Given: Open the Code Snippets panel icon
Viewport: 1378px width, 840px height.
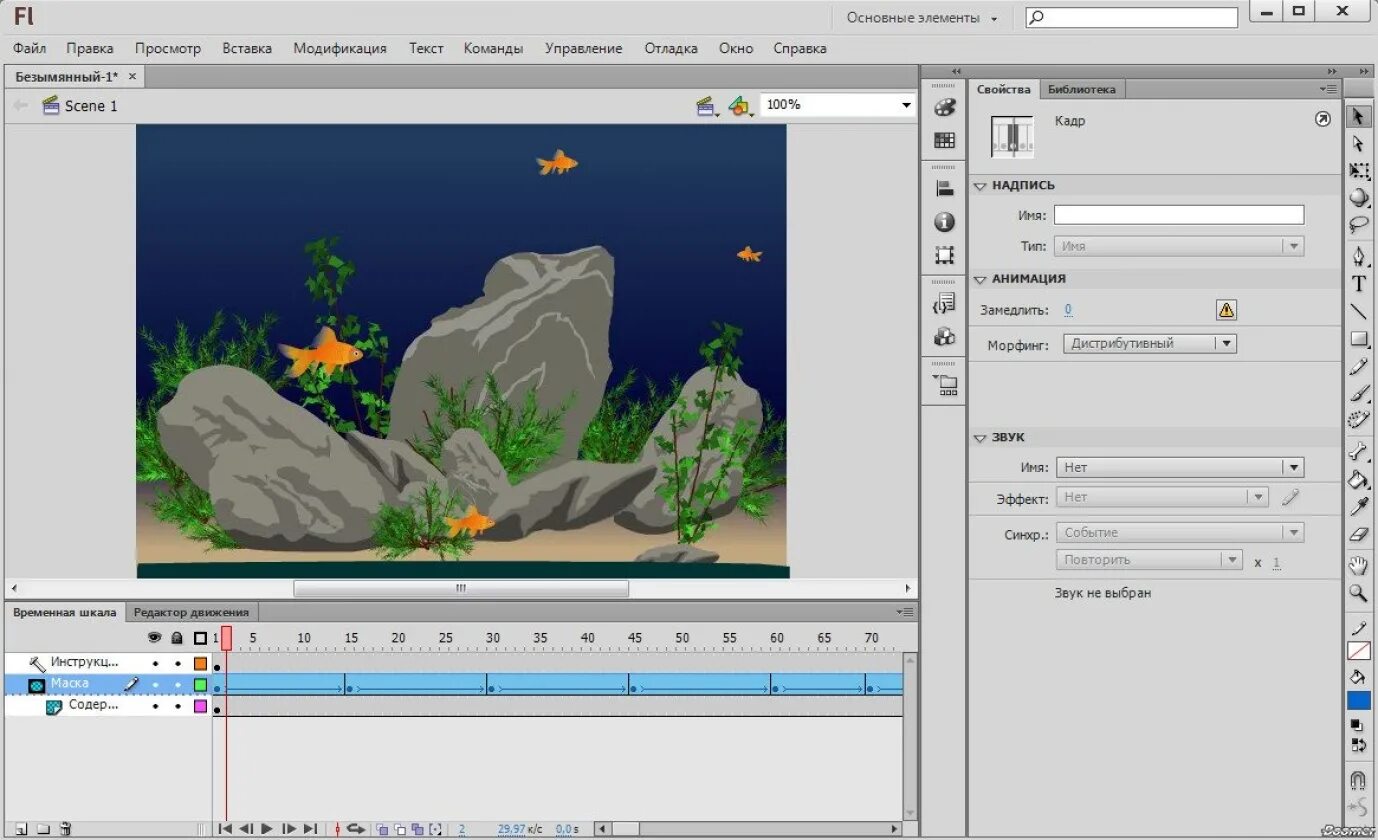Looking at the screenshot, I should [944, 302].
